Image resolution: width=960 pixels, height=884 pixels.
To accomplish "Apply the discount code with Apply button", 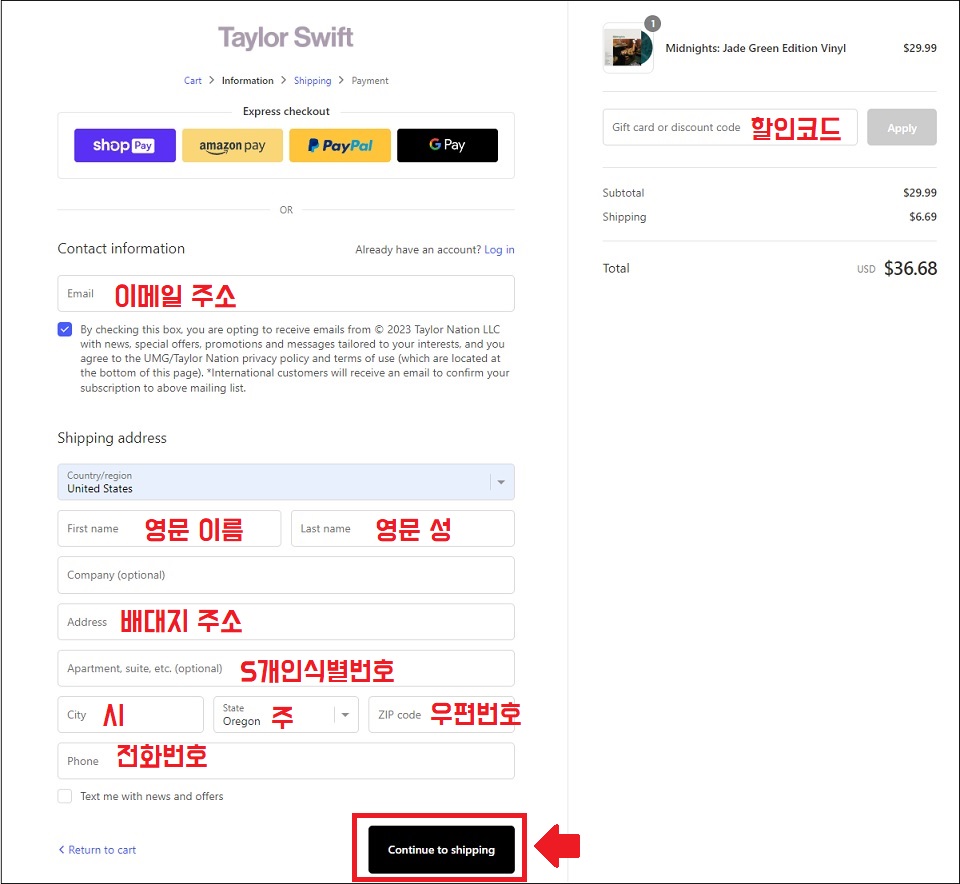I will click(x=902, y=127).
